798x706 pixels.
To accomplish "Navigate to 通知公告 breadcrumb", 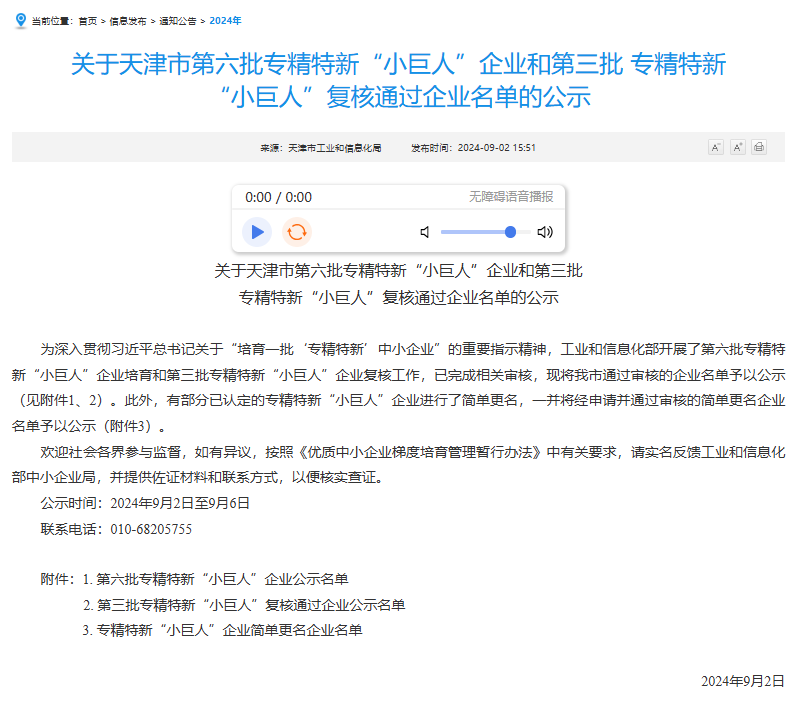I will tap(180, 20).
